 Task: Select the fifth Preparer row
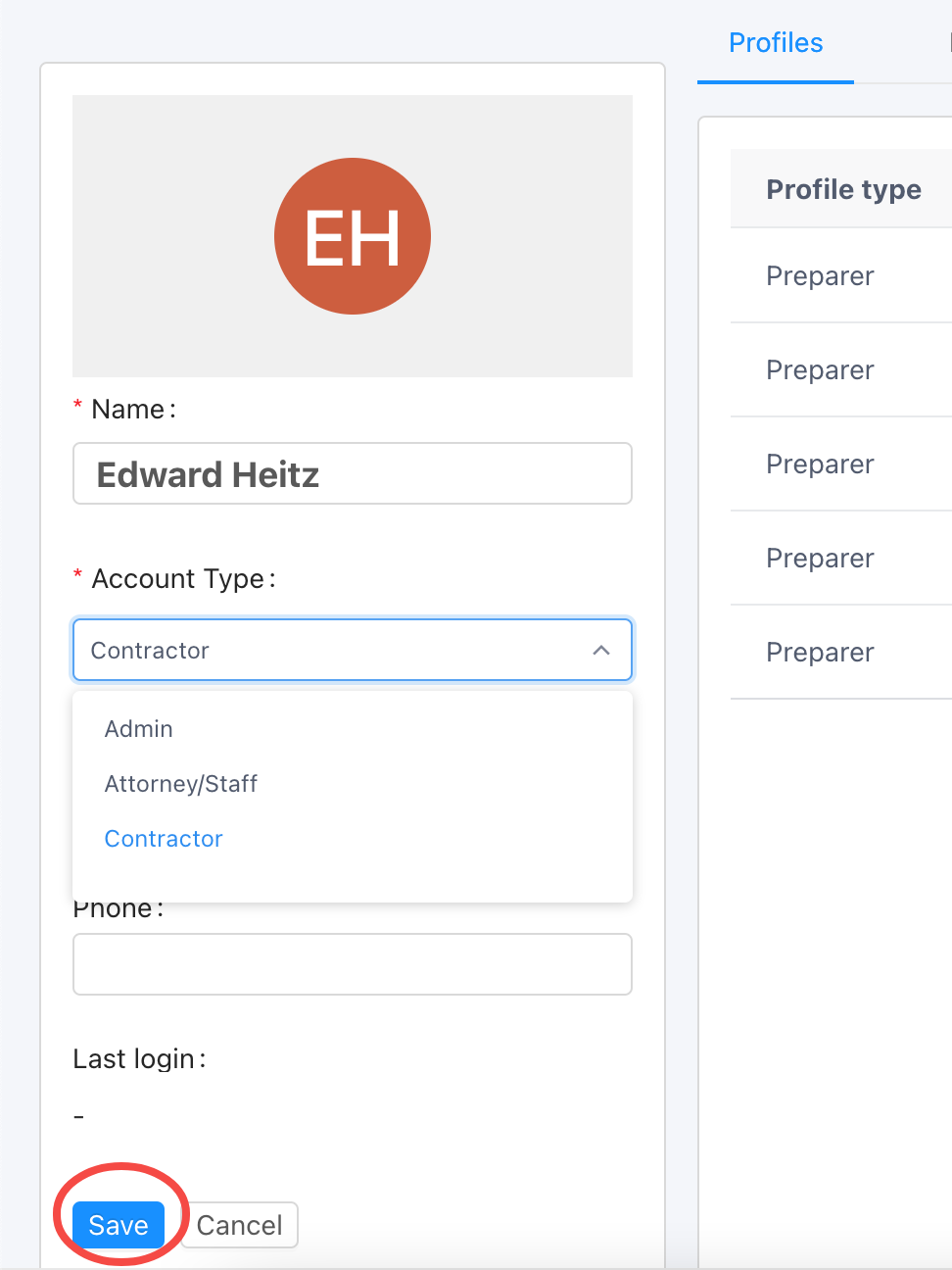coord(820,653)
